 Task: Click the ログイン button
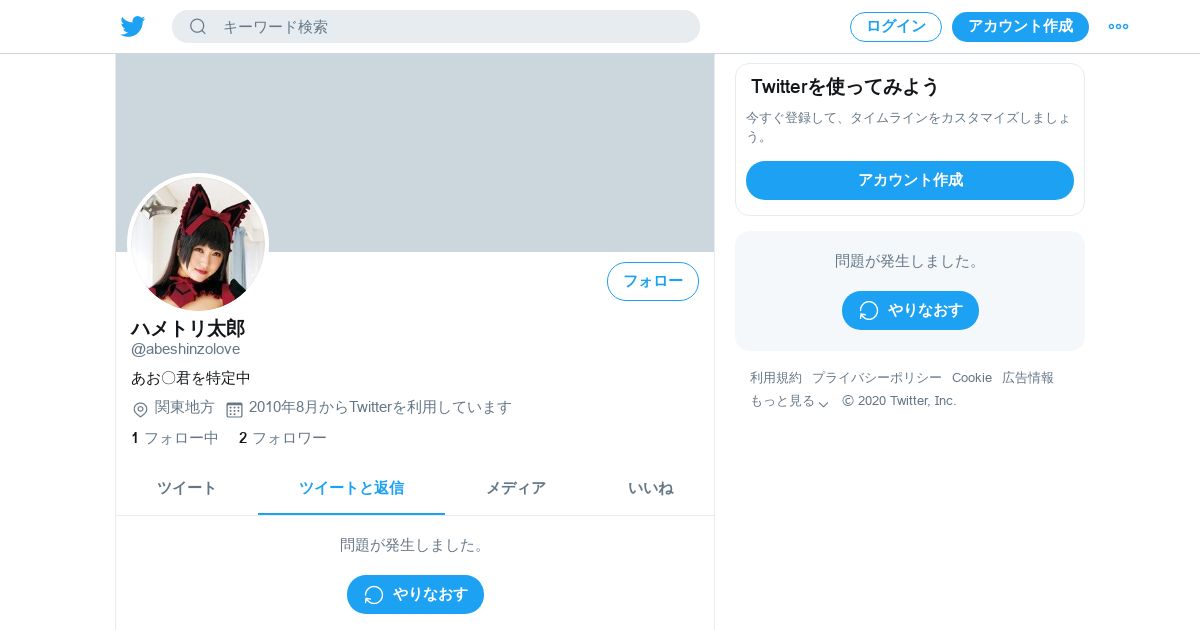[896, 27]
